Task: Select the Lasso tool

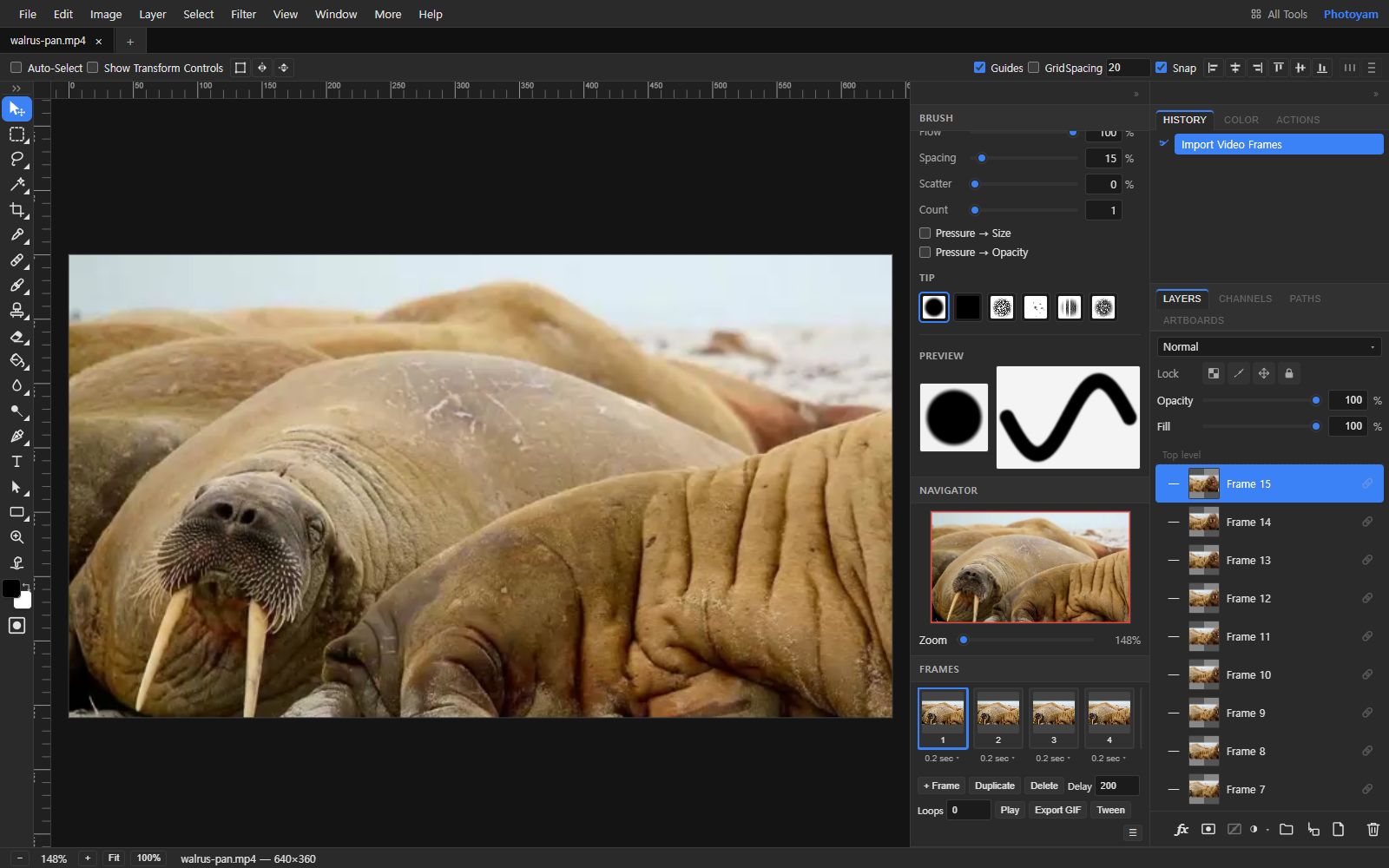Action: (x=16, y=159)
